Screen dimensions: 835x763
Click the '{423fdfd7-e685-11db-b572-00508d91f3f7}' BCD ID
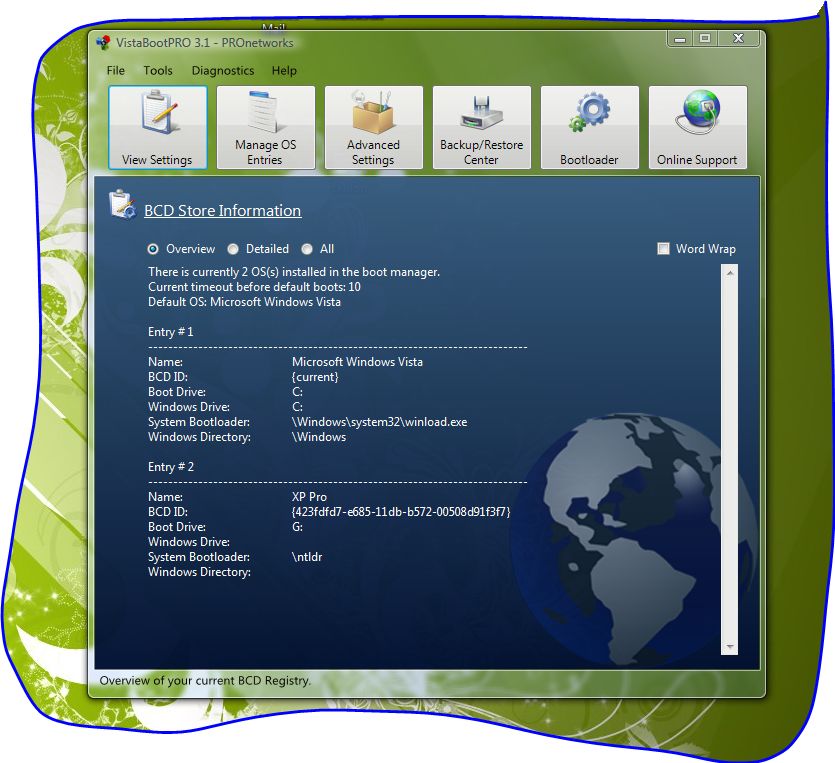tap(401, 512)
